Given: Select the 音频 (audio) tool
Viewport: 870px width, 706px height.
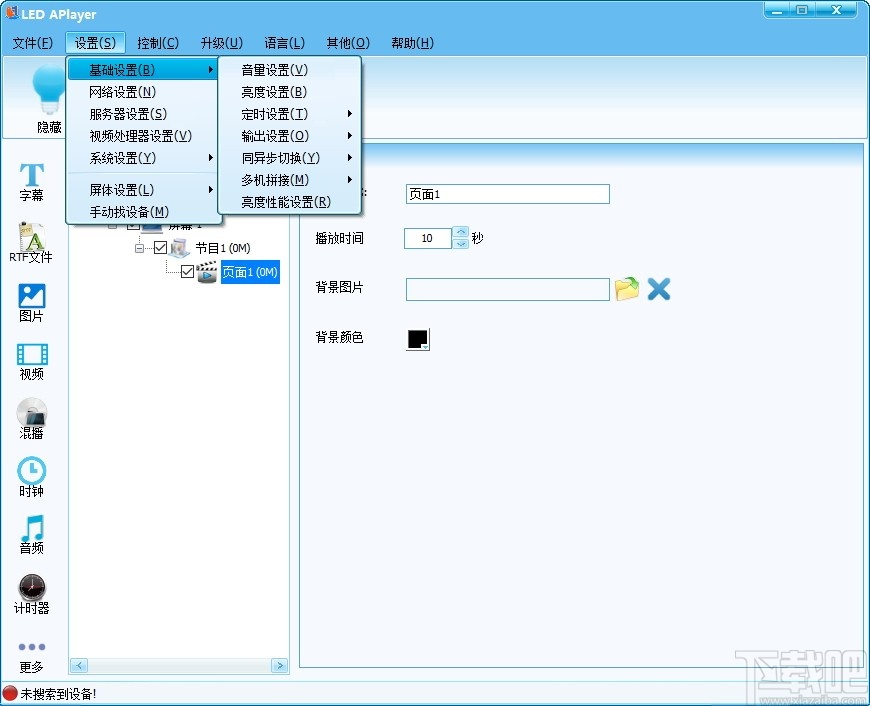Looking at the screenshot, I should click(x=31, y=537).
